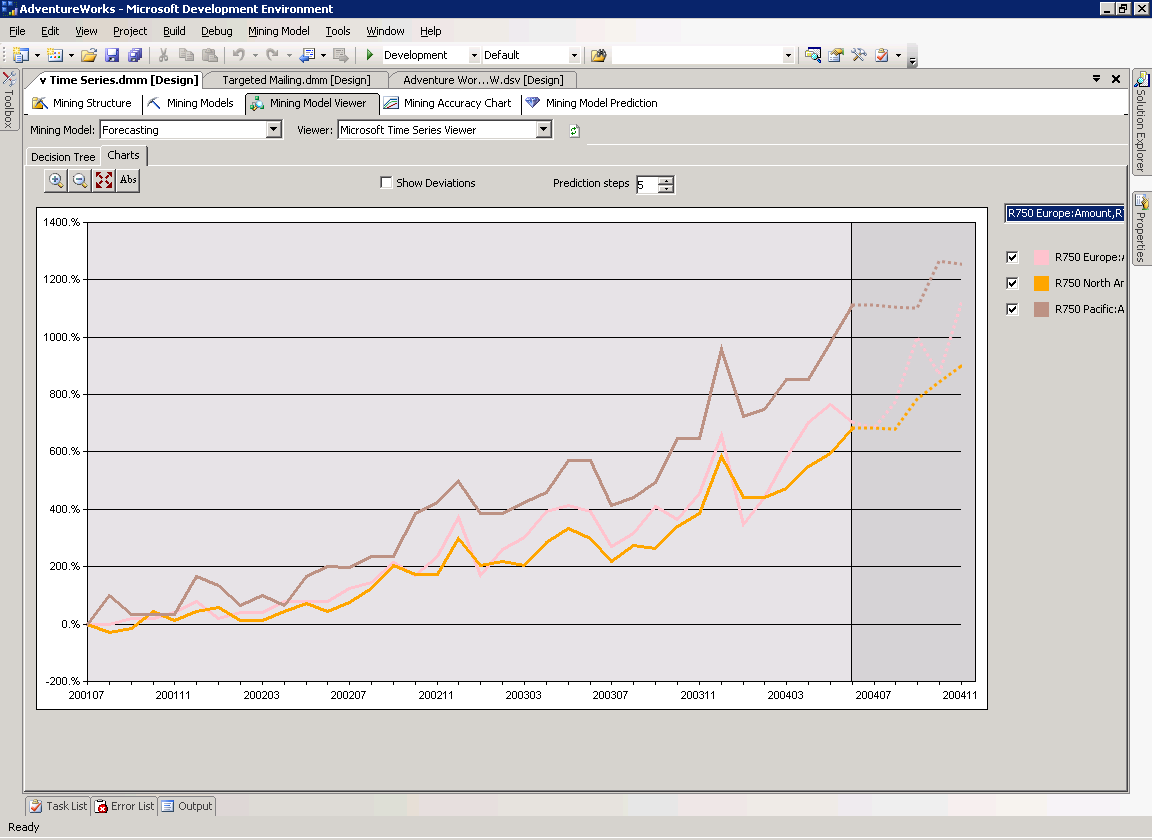The width and height of the screenshot is (1152, 840).
Task: Open Solution Explorer from the toolbar icon
Action: point(813,55)
